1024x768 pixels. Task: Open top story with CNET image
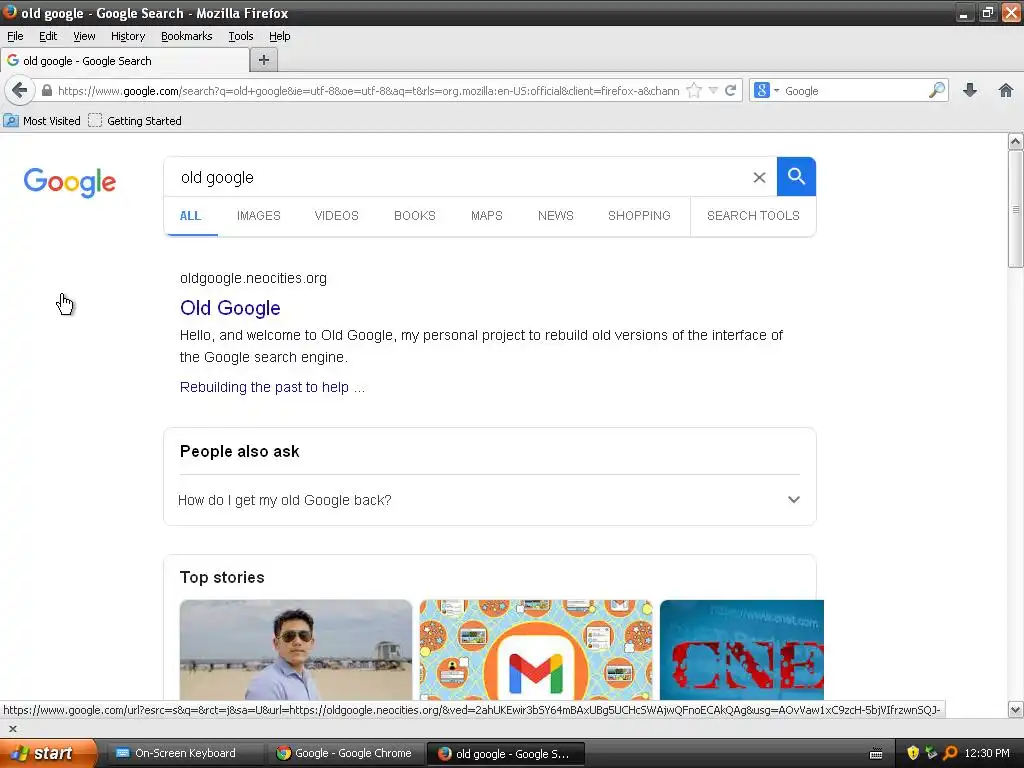click(742, 650)
